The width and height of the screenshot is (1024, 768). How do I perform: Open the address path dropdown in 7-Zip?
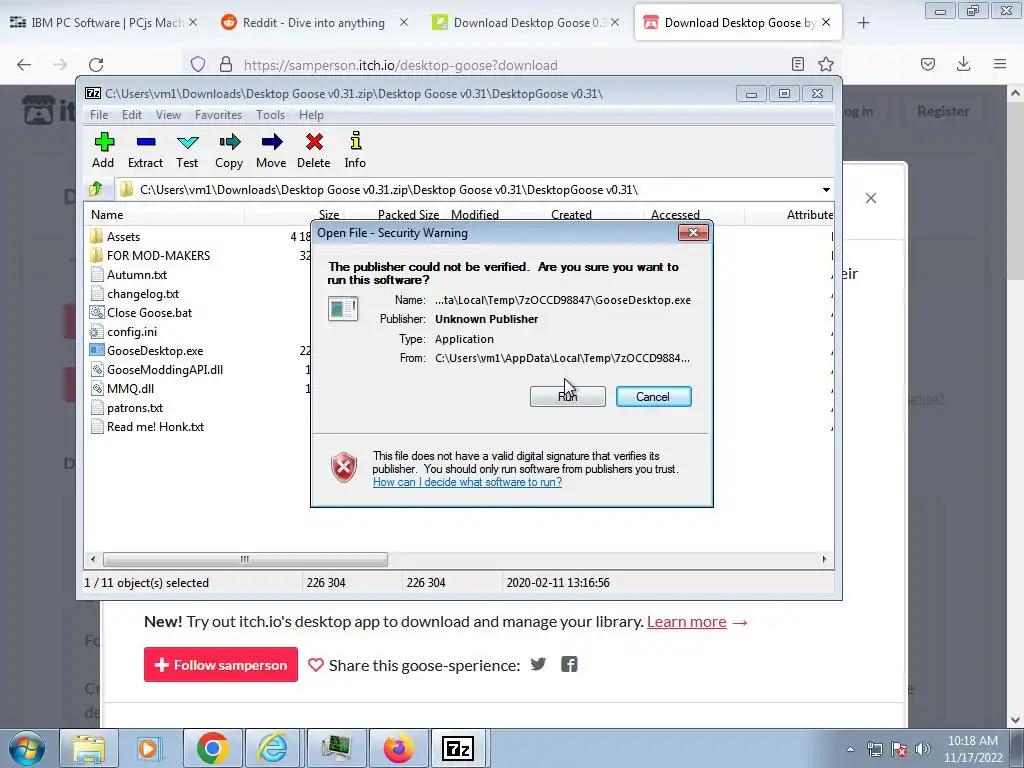826,190
